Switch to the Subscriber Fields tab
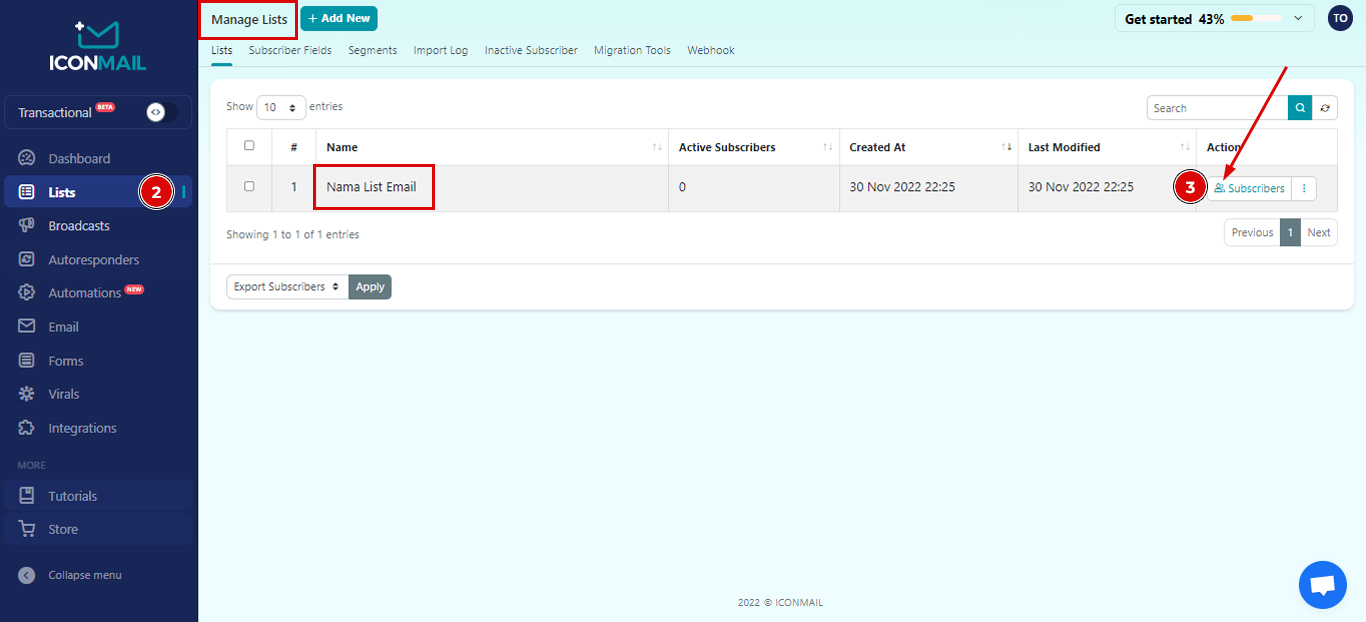Viewport: 1366px width, 622px height. [x=290, y=50]
